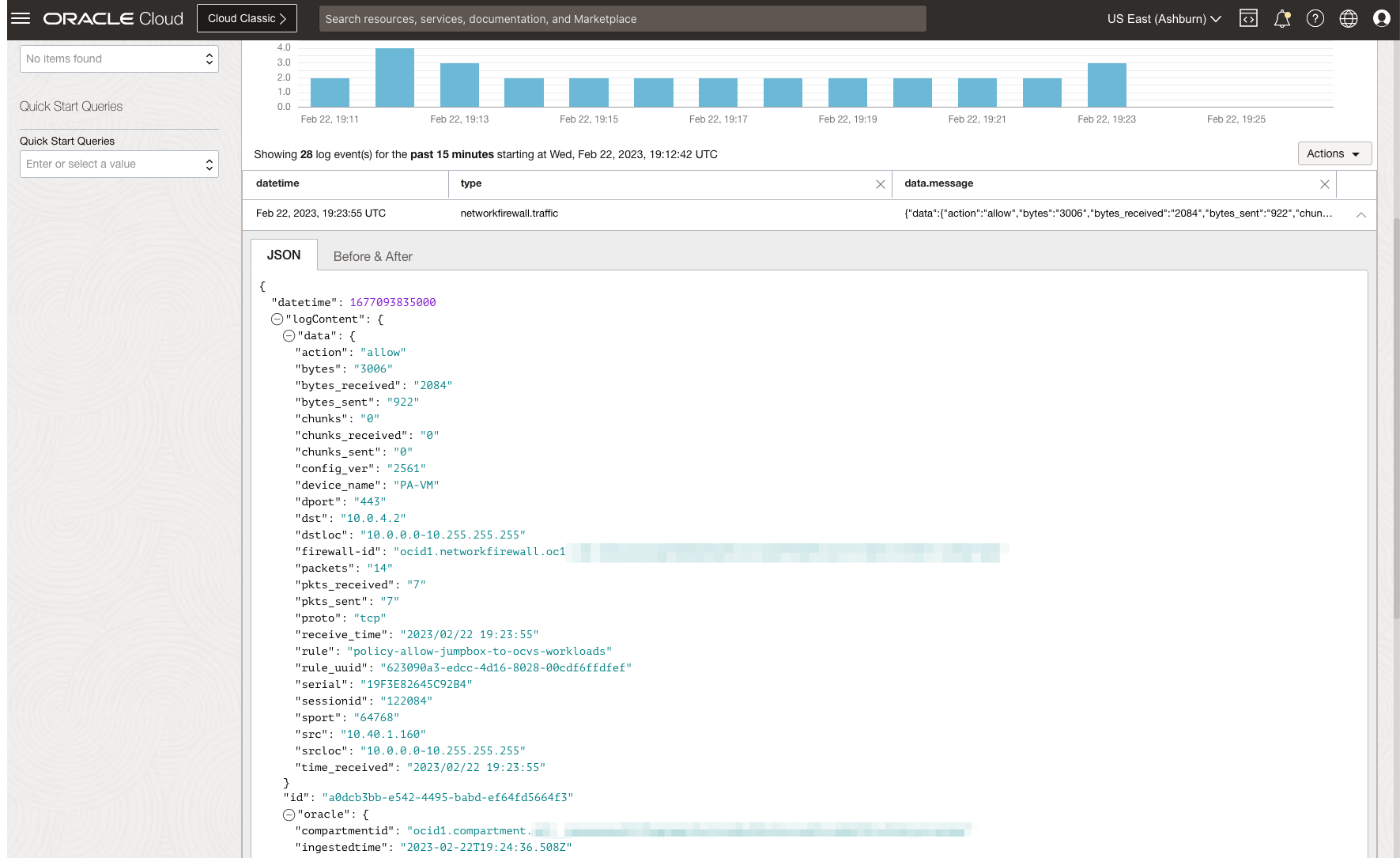The image size is (1400, 858).
Task: Sort by data.message column header
Action: pyautogui.click(x=939, y=183)
